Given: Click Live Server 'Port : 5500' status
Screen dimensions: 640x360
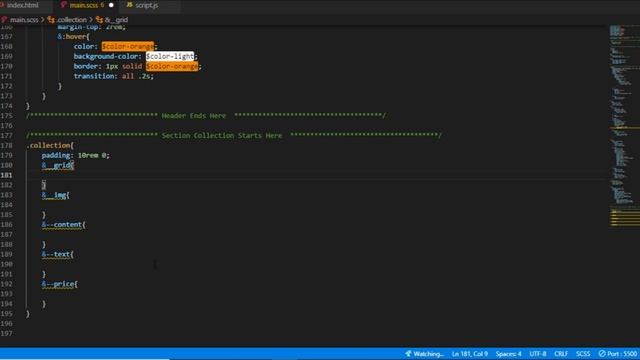Looking at the screenshot, I should coord(618,354).
